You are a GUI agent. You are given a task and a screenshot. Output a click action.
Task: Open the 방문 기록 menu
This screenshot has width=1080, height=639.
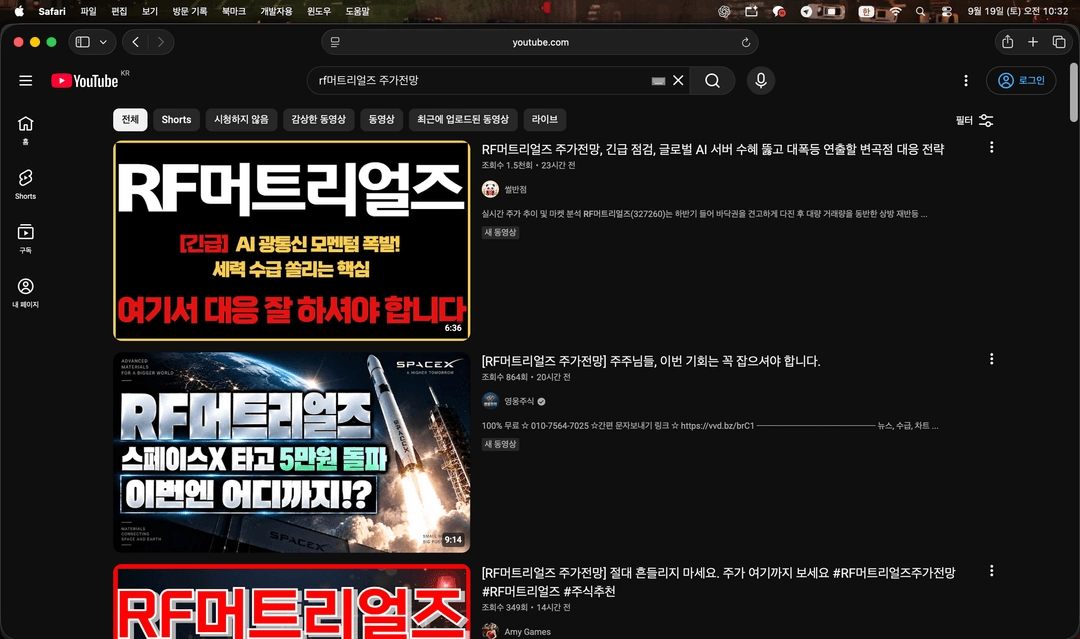(x=189, y=11)
